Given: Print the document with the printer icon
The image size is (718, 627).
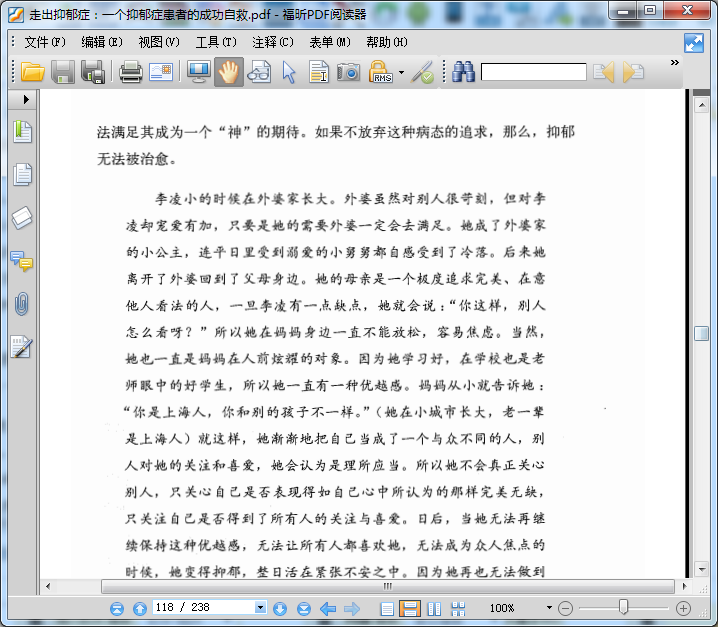Looking at the screenshot, I should click(131, 72).
